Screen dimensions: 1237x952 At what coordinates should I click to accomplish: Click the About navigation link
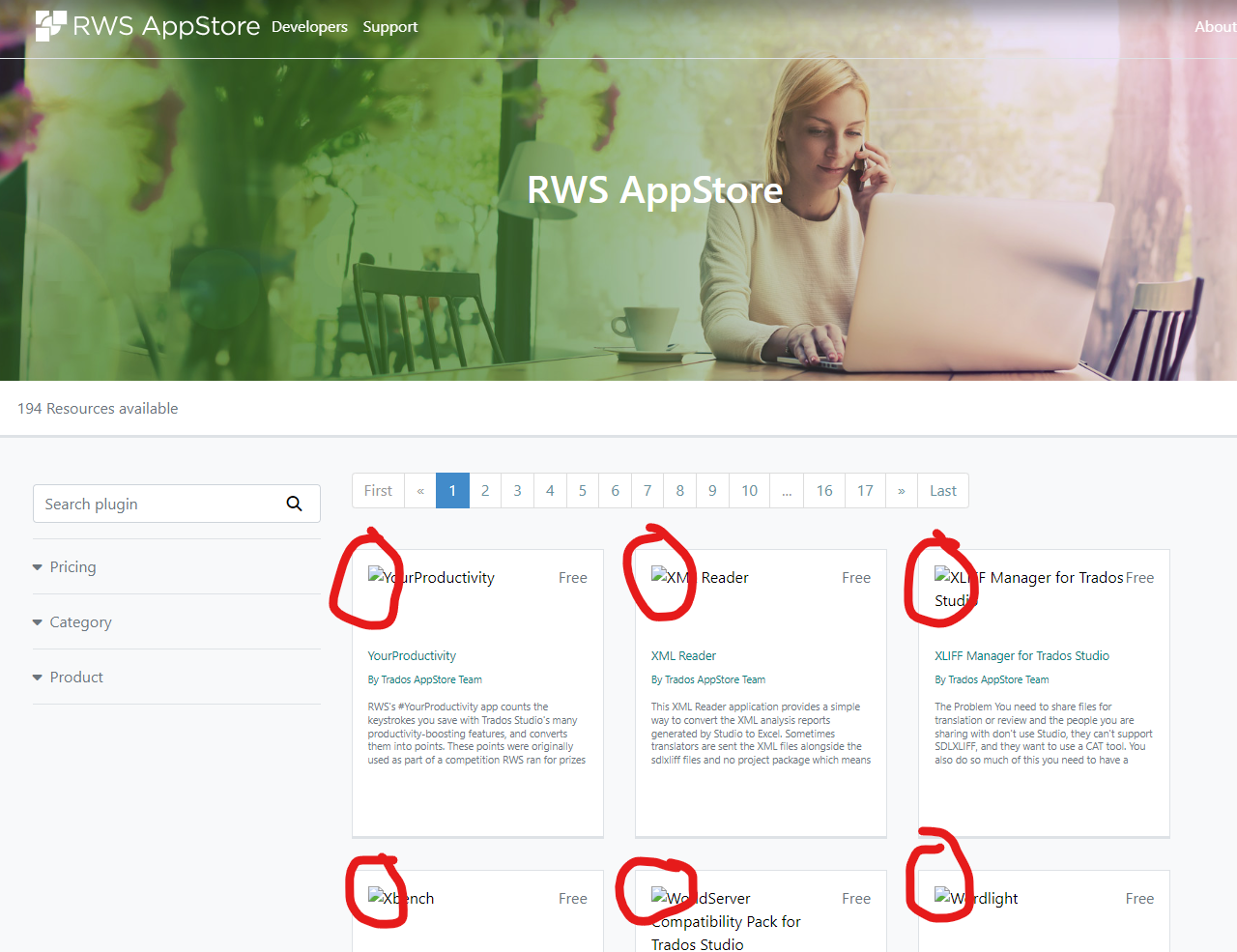coord(1215,26)
